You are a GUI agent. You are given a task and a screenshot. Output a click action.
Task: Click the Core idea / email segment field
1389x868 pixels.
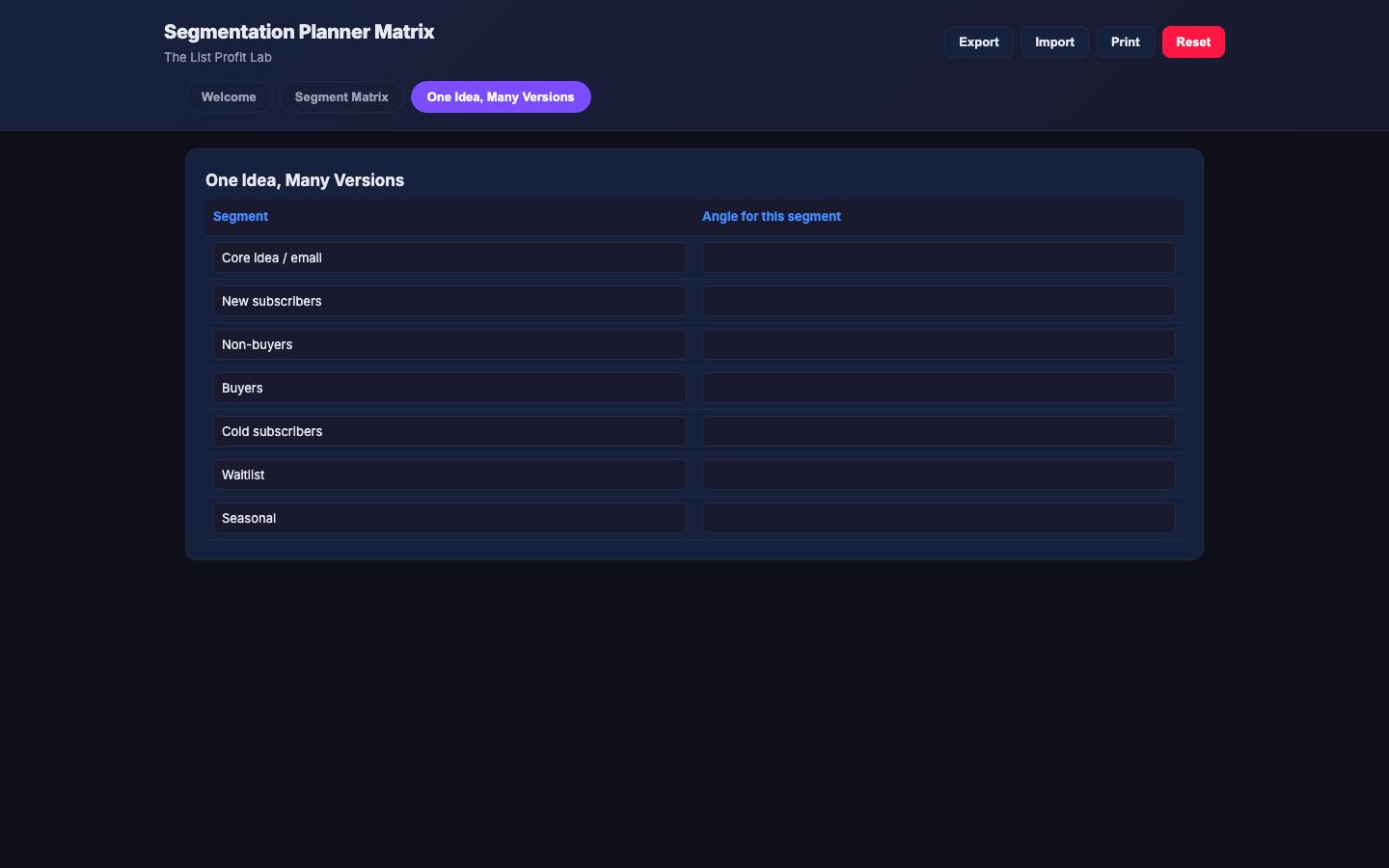coord(449,258)
